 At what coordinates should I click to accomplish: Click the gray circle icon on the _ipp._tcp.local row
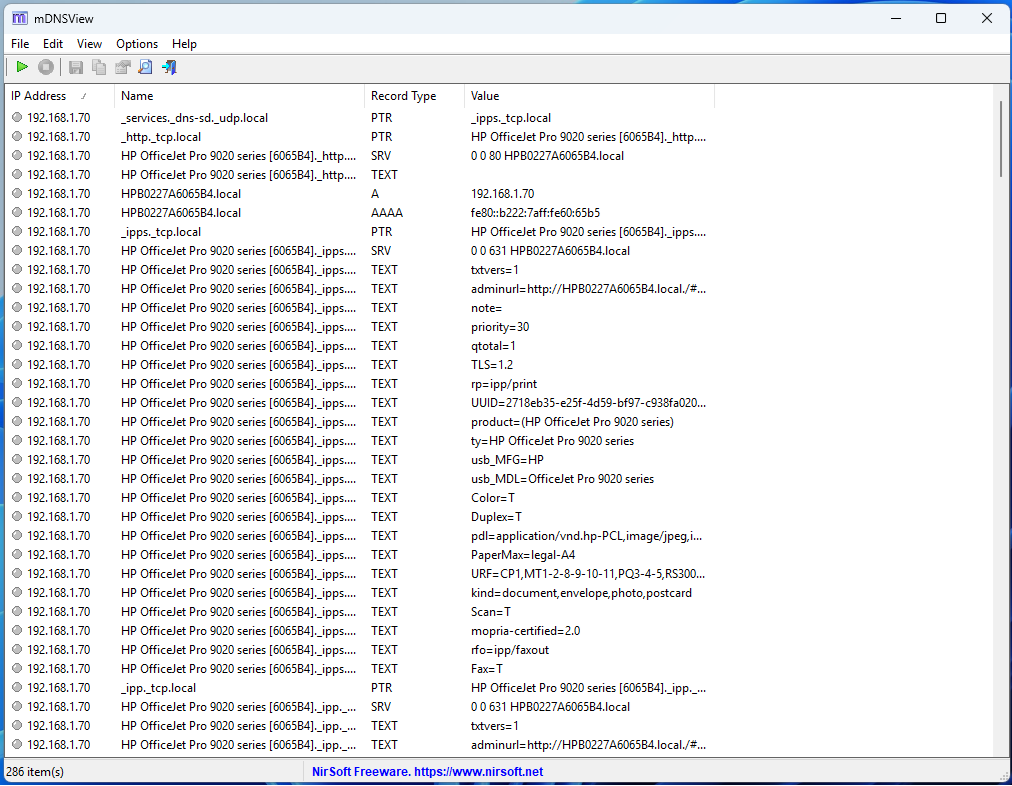coord(17,687)
